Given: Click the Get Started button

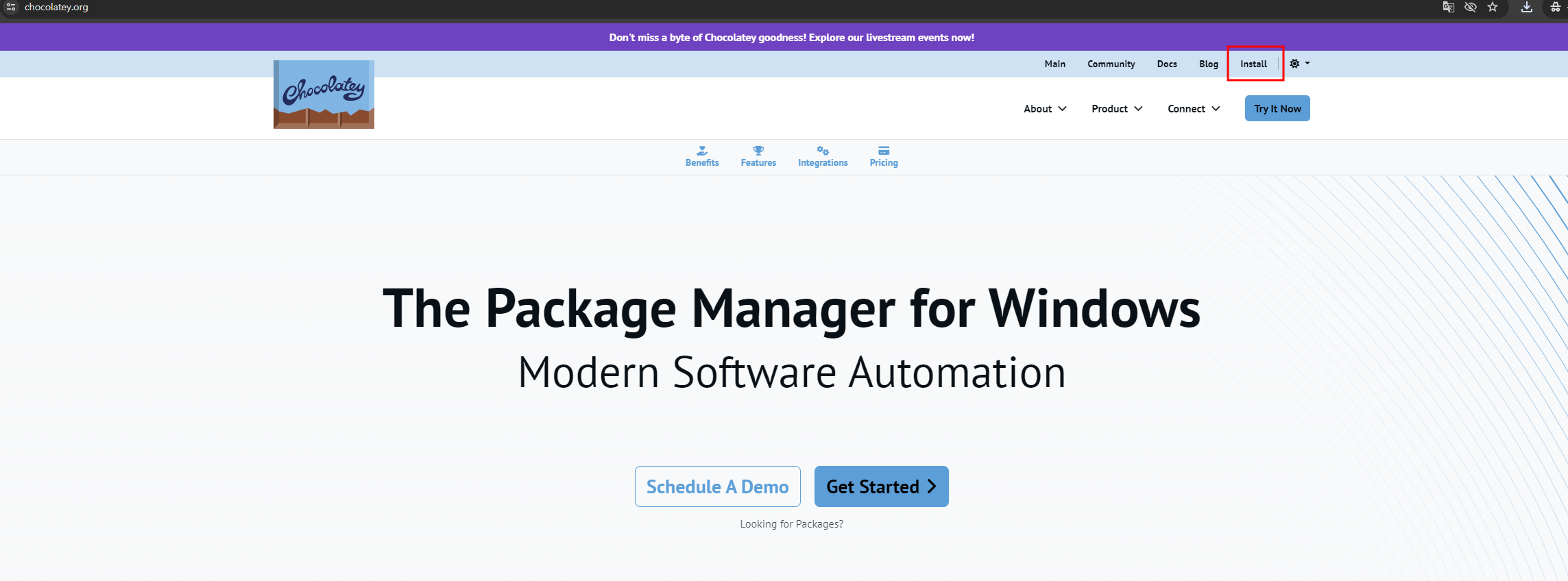Looking at the screenshot, I should pos(881,486).
